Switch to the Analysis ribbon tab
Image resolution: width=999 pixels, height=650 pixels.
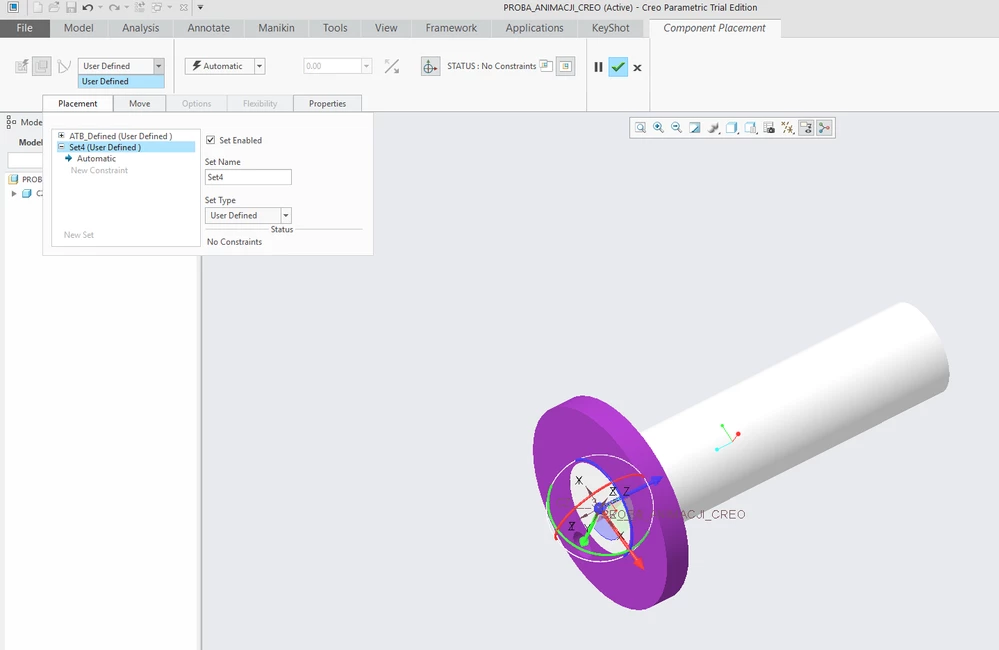pos(141,28)
